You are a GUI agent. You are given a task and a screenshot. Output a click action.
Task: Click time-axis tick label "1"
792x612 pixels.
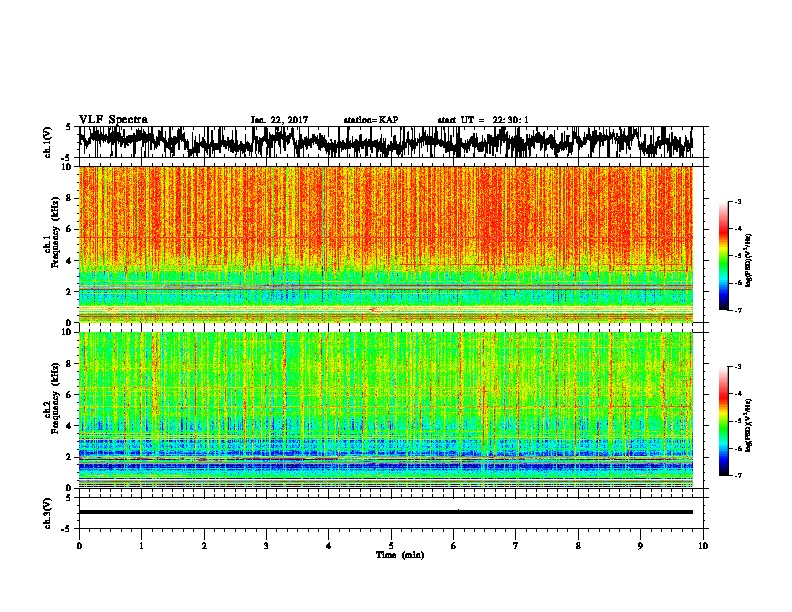[x=141, y=546]
